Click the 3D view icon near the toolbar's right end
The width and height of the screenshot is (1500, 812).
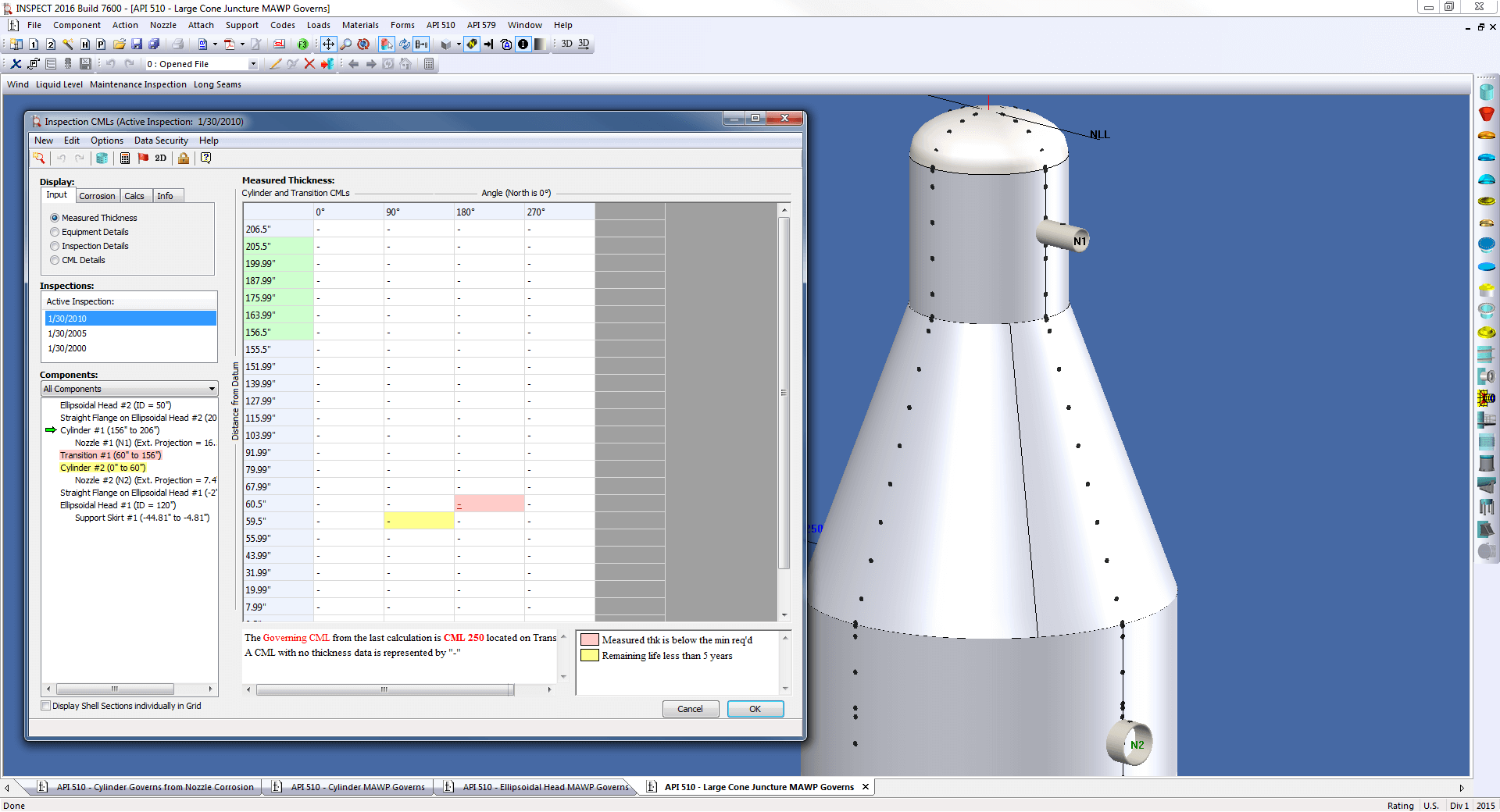pyautogui.click(x=566, y=45)
